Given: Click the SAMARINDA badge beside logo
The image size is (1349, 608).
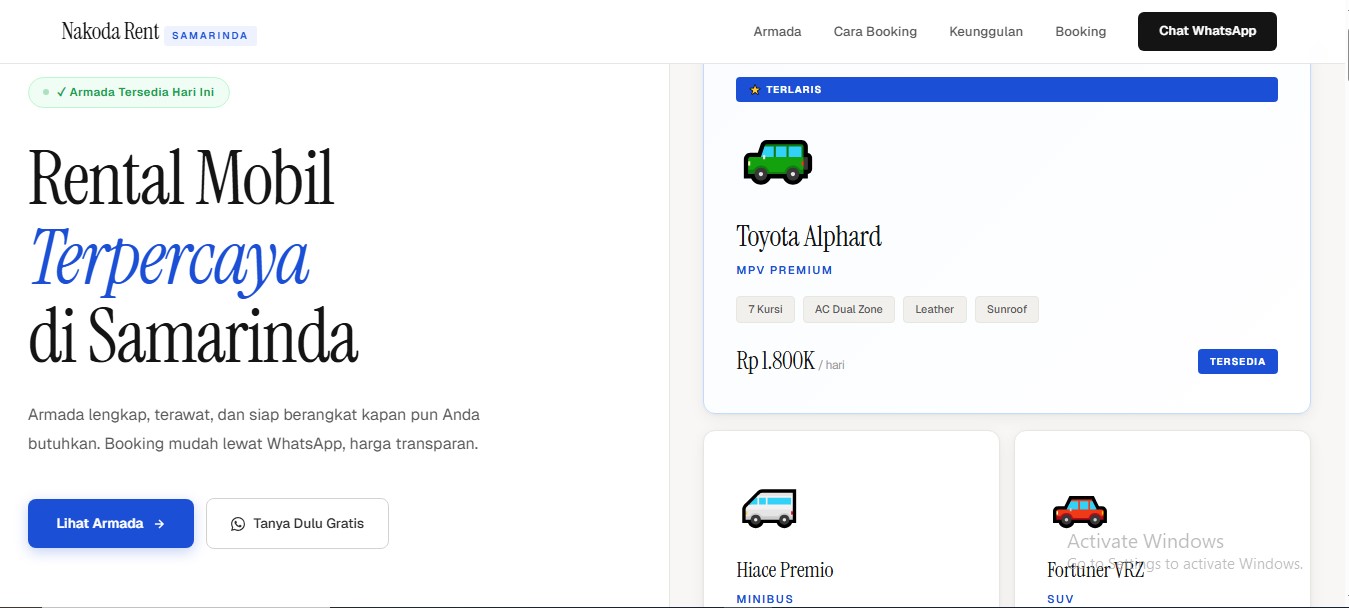Looking at the screenshot, I should (210, 36).
